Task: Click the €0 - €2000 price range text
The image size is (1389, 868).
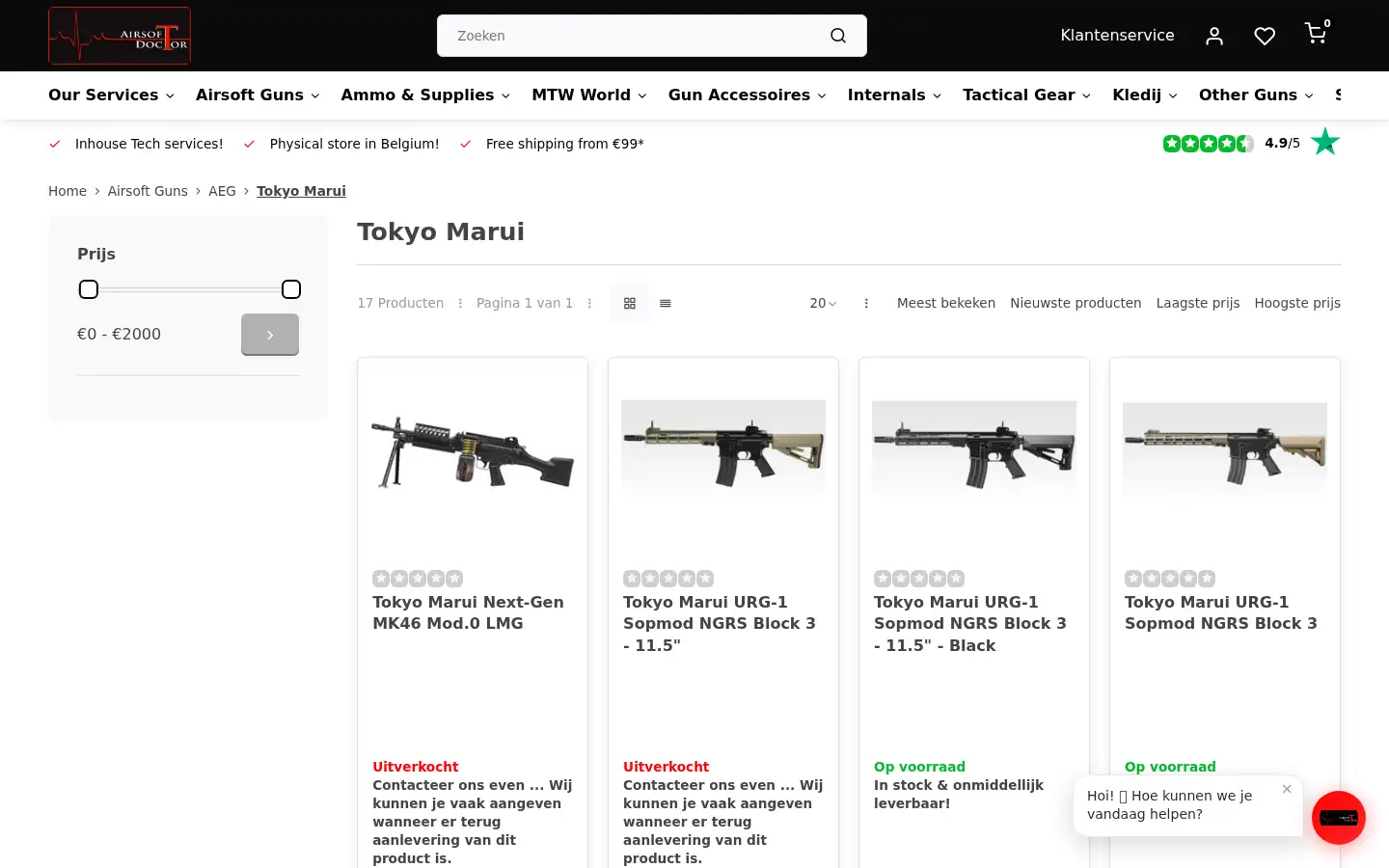Action: (119, 334)
